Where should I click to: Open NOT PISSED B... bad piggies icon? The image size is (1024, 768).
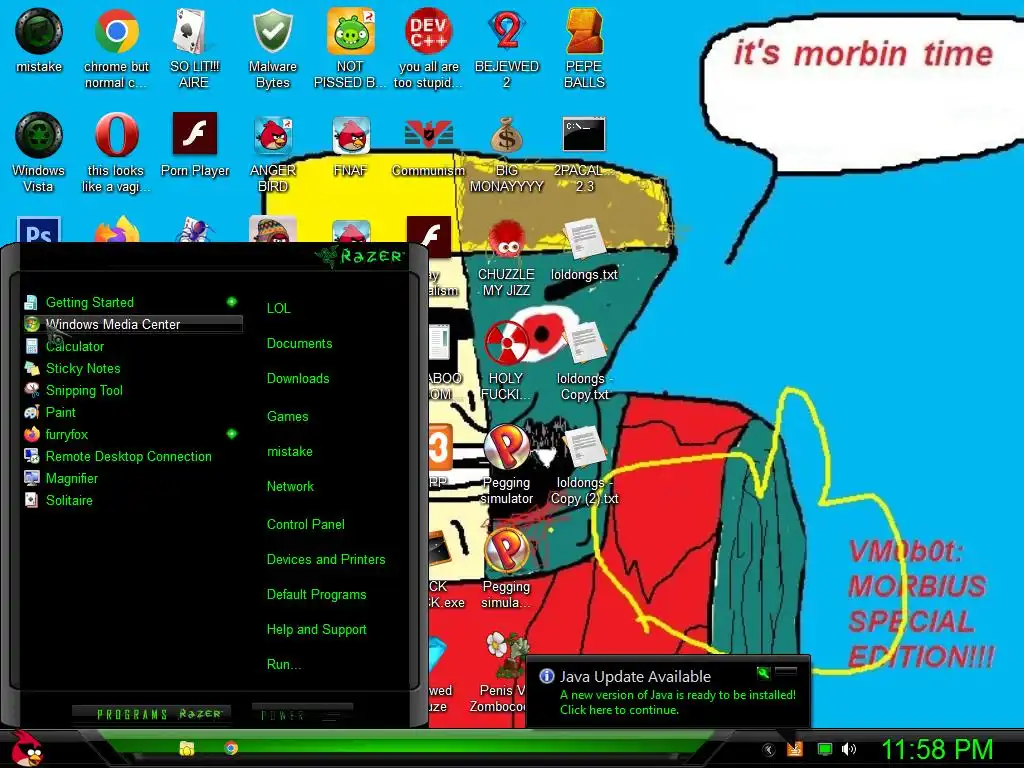(x=350, y=48)
